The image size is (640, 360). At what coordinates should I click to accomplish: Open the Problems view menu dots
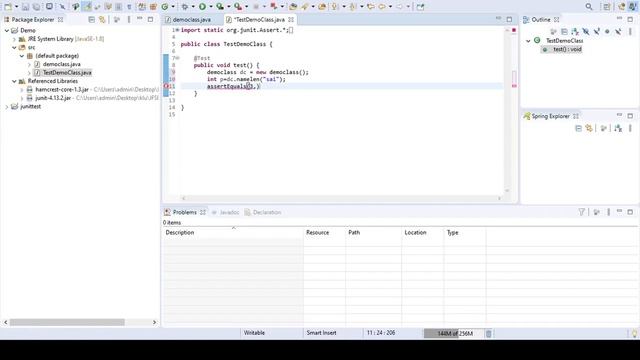609,212
